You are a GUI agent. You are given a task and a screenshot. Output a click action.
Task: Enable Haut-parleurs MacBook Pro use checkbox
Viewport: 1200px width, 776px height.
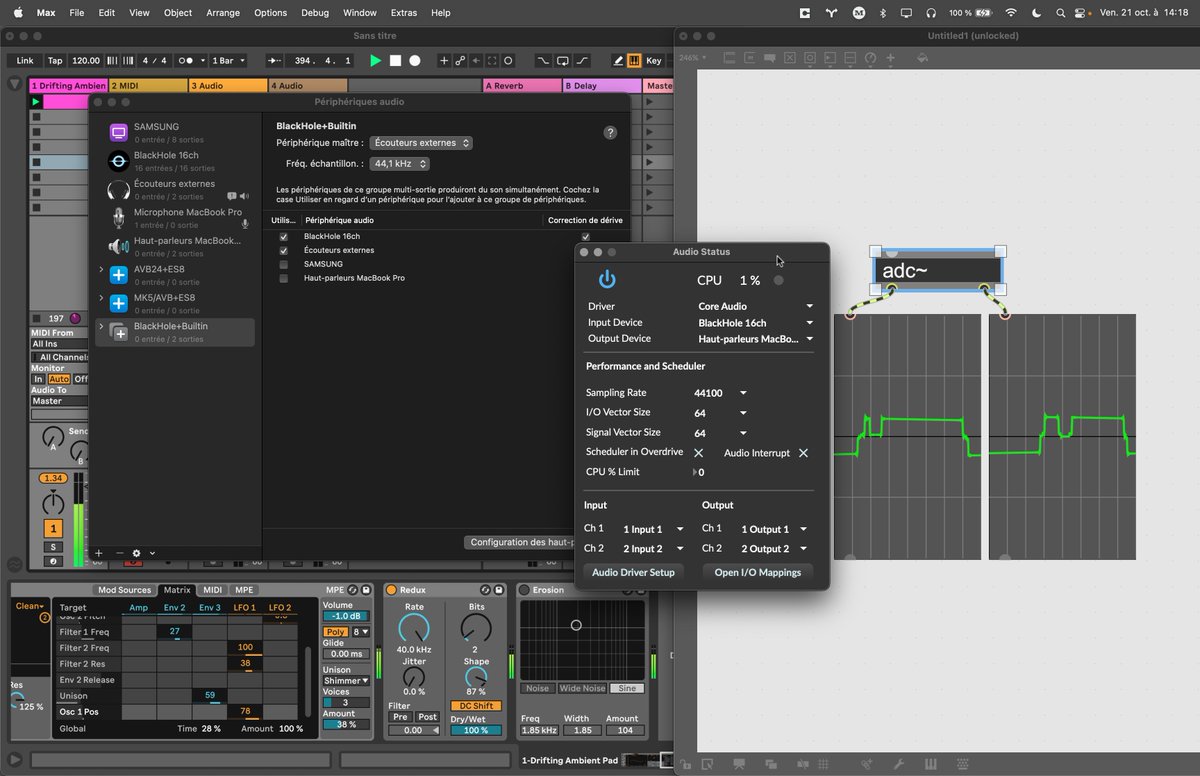click(284, 278)
